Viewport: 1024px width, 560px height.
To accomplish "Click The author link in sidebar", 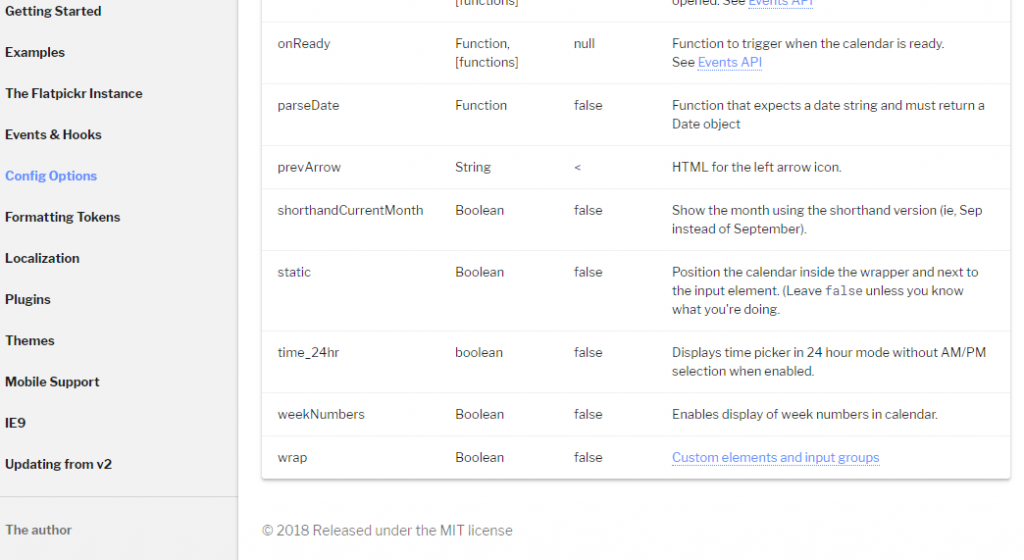I will (38, 530).
